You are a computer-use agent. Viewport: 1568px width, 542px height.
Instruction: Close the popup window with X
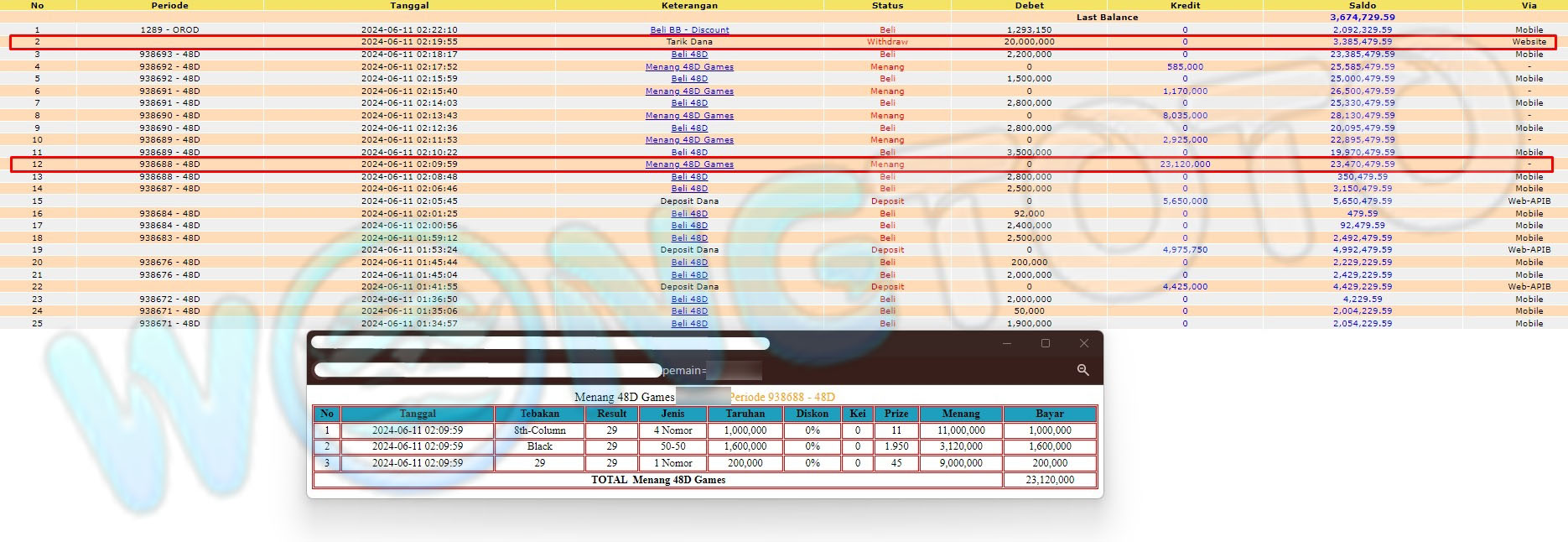pyautogui.click(x=1083, y=343)
